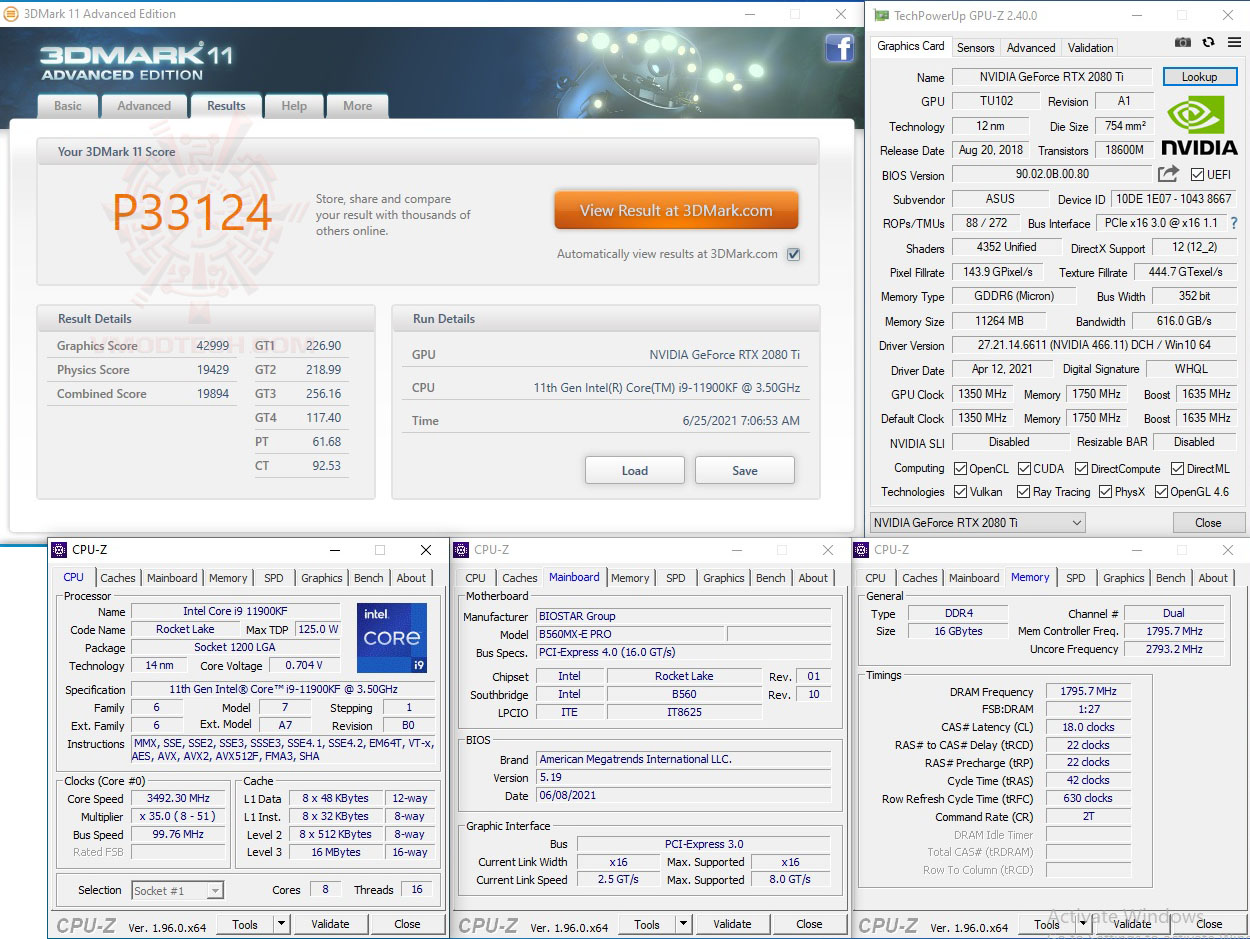This screenshot has width=1250, height=939.
Task: Click Validate in the CPU-Z Mainboard window
Action: tap(732, 925)
